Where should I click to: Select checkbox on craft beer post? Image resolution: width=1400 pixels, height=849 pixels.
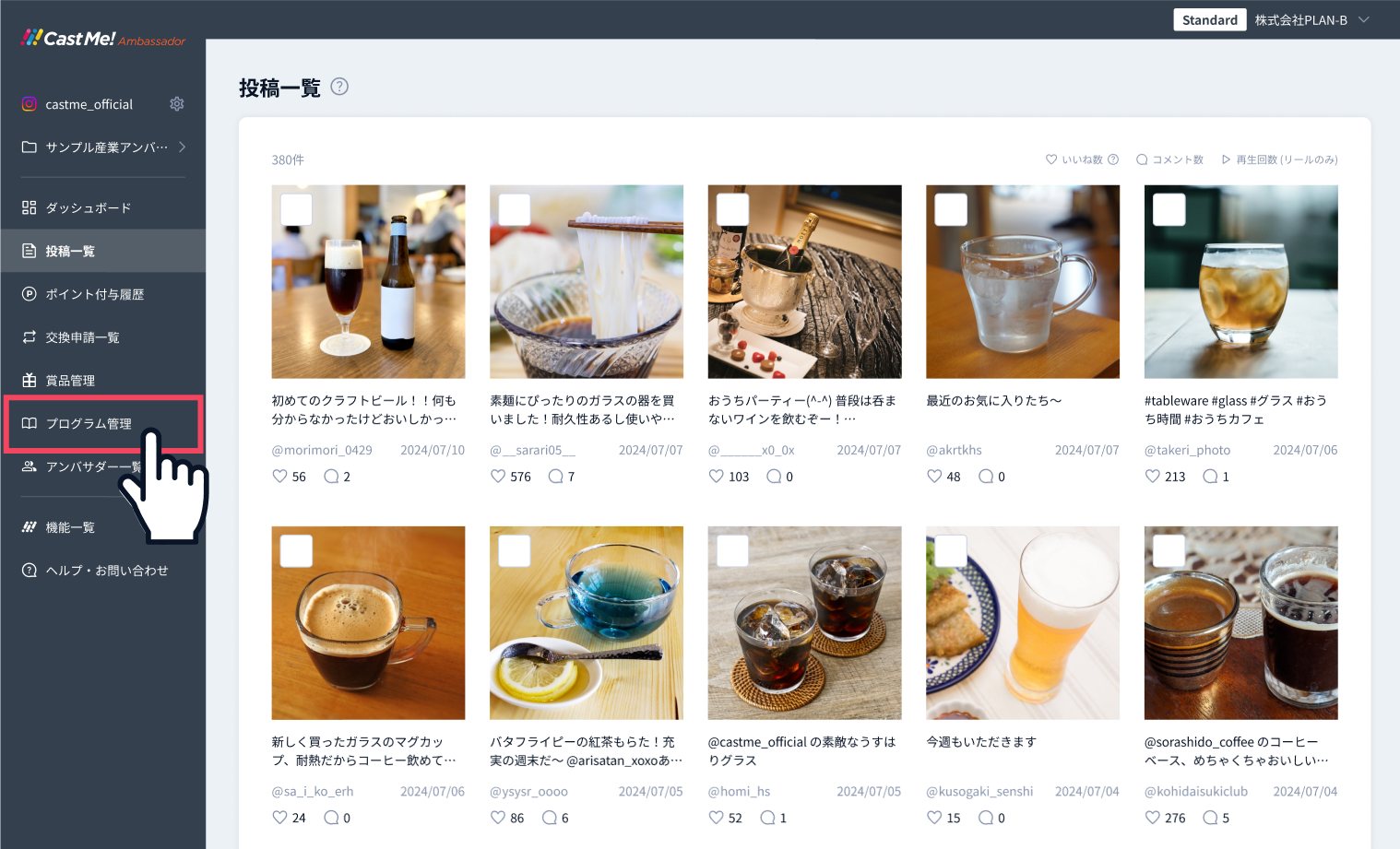(296, 210)
